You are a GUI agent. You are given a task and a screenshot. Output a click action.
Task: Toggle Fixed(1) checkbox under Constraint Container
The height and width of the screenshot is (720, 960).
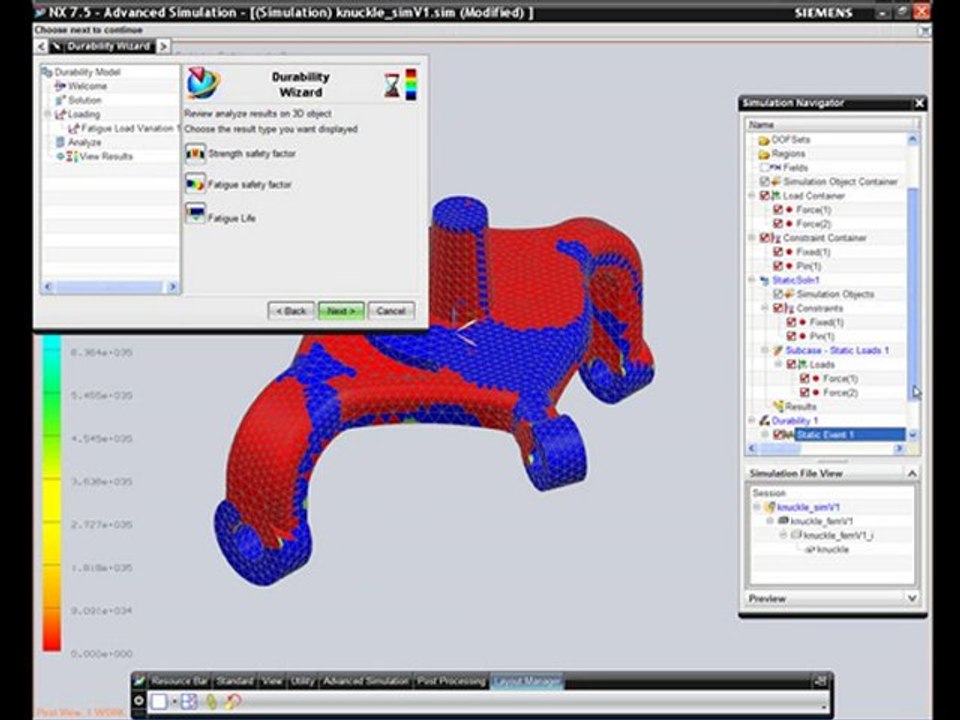point(778,252)
